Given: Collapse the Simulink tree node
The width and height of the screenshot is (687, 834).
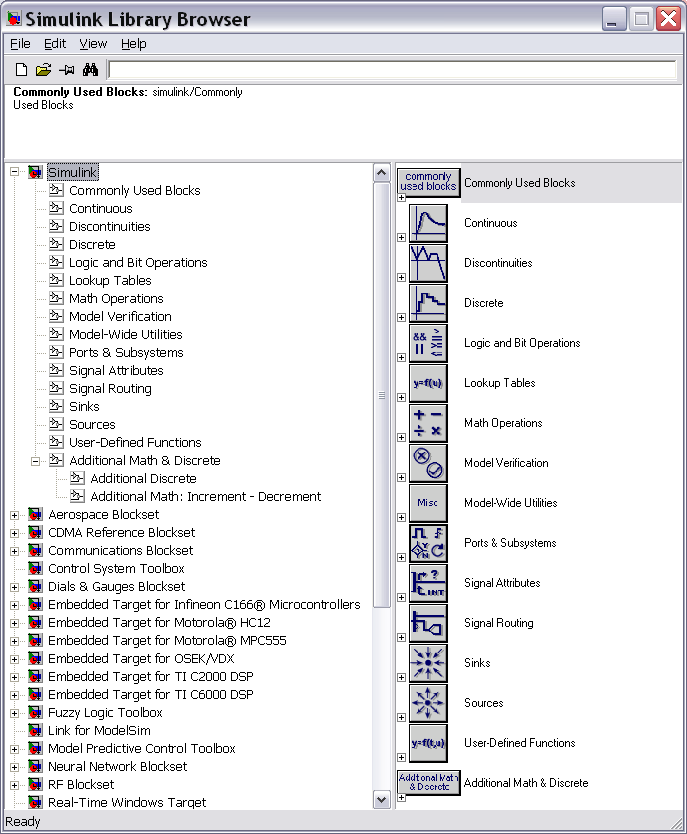Looking at the screenshot, I should [x=14, y=172].
